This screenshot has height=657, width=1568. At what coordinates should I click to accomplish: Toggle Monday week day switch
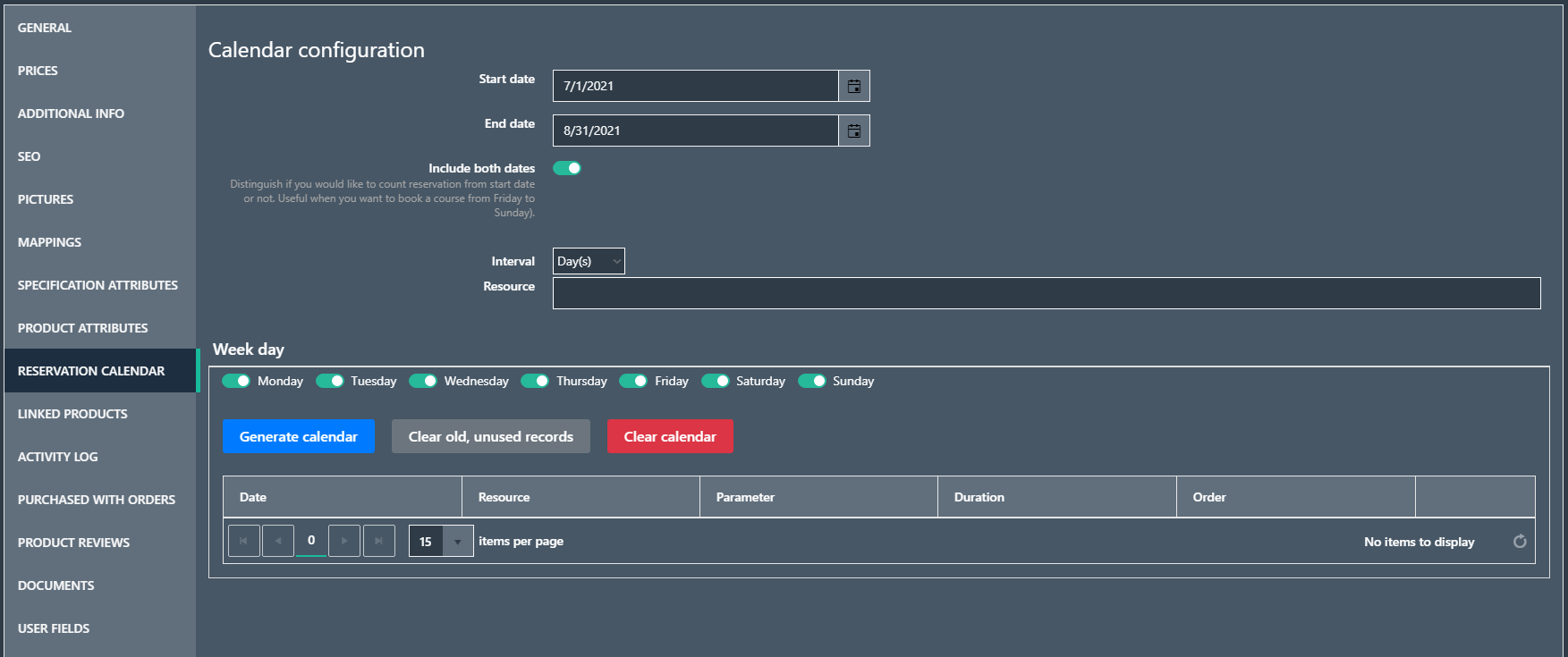[x=236, y=381]
